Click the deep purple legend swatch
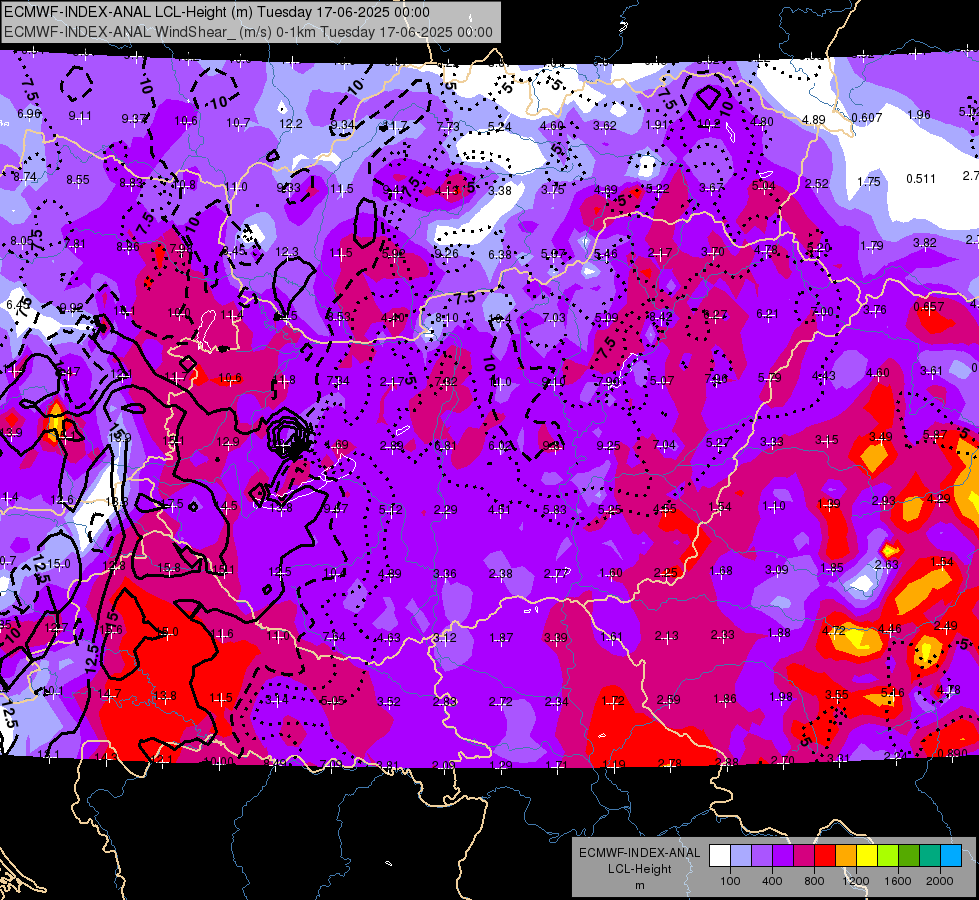This screenshot has height=900, width=979. pyautogui.click(x=783, y=856)
